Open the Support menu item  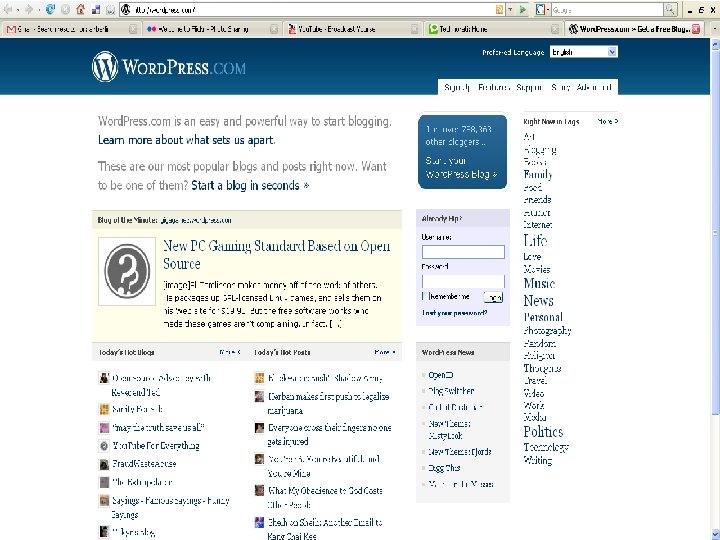(x=529, y=87)
